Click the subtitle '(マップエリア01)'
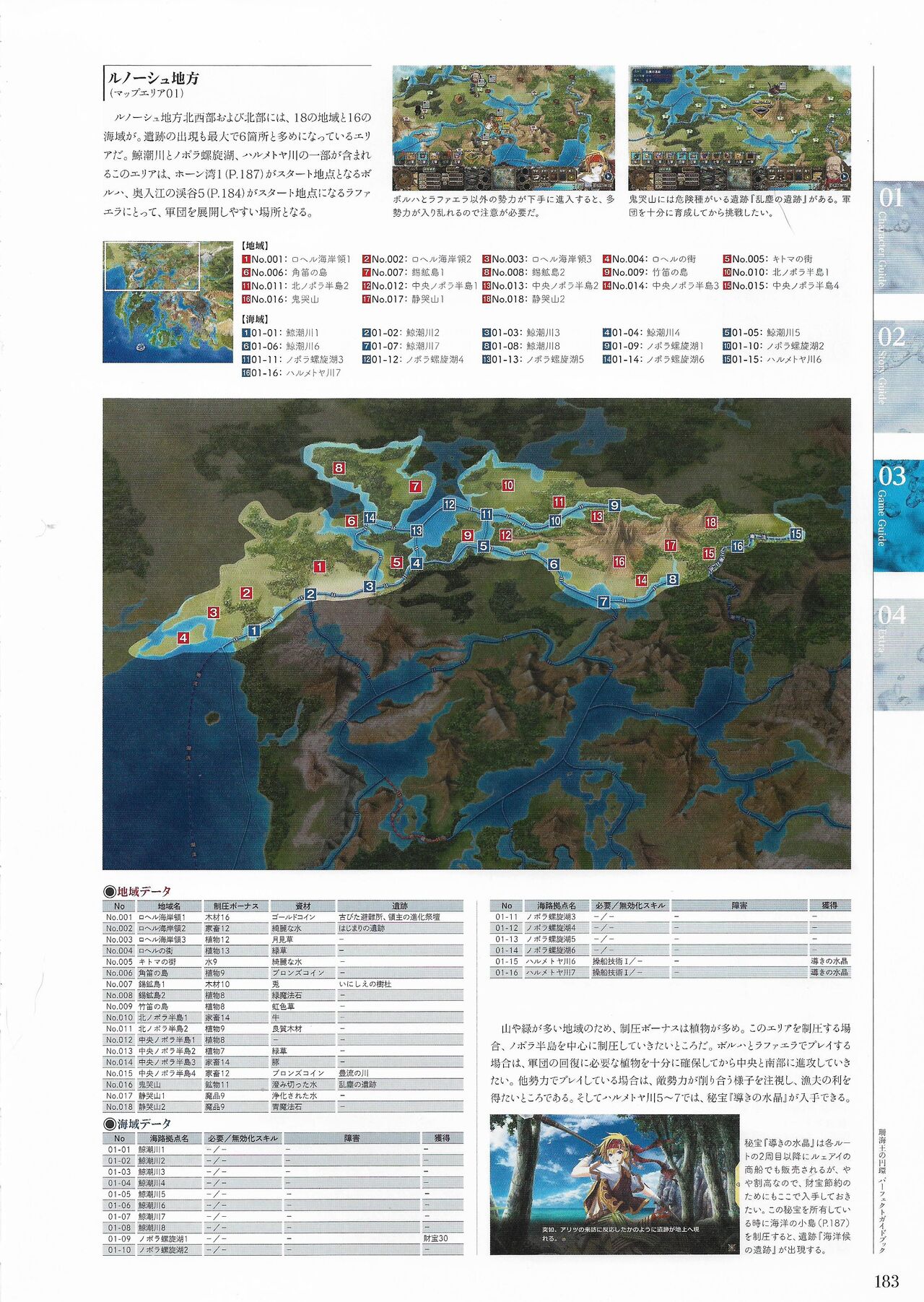924x1302 pixels. (147, 93)
